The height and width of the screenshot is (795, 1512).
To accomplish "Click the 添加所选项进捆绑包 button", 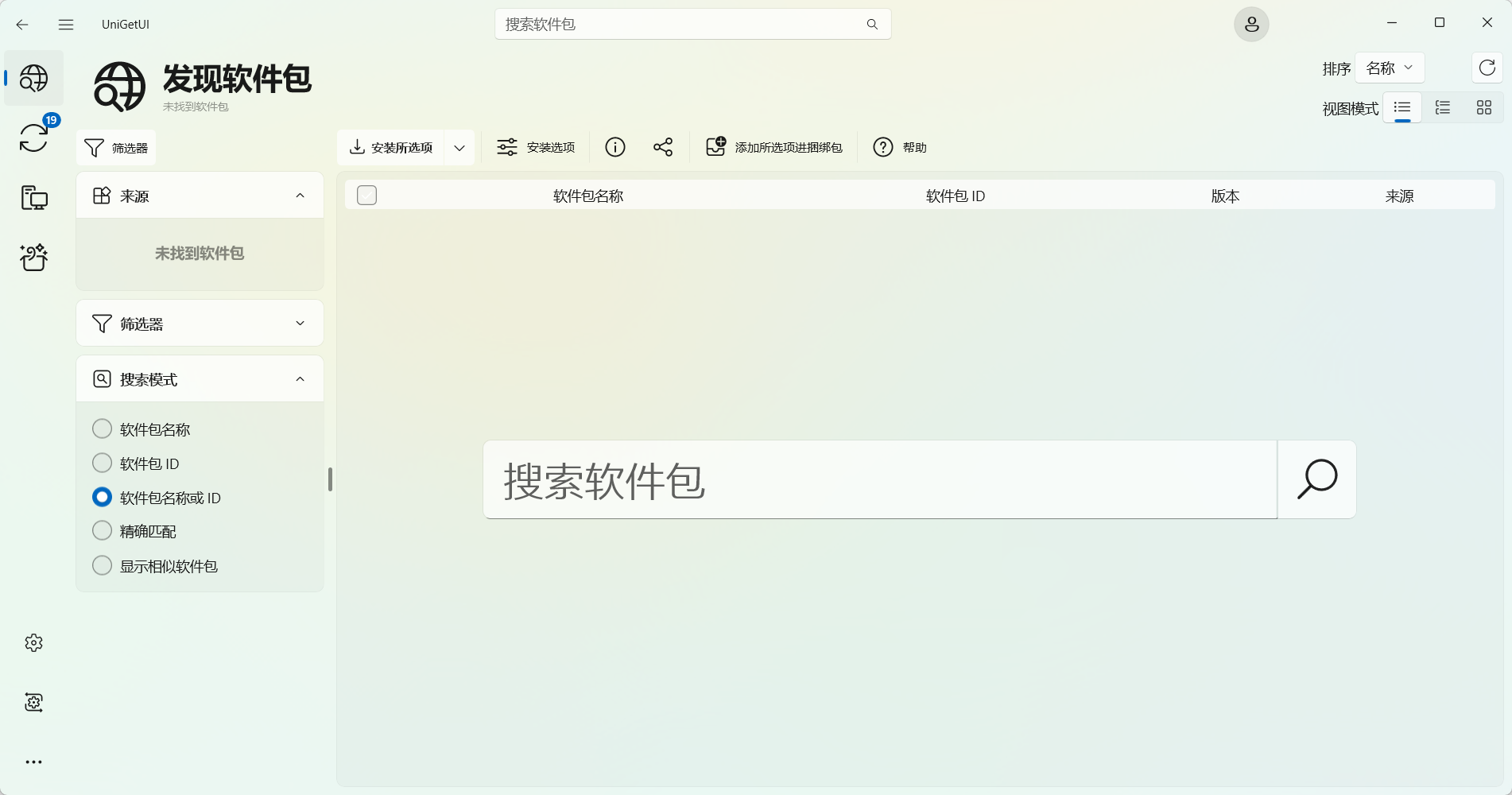I will 774,148.
